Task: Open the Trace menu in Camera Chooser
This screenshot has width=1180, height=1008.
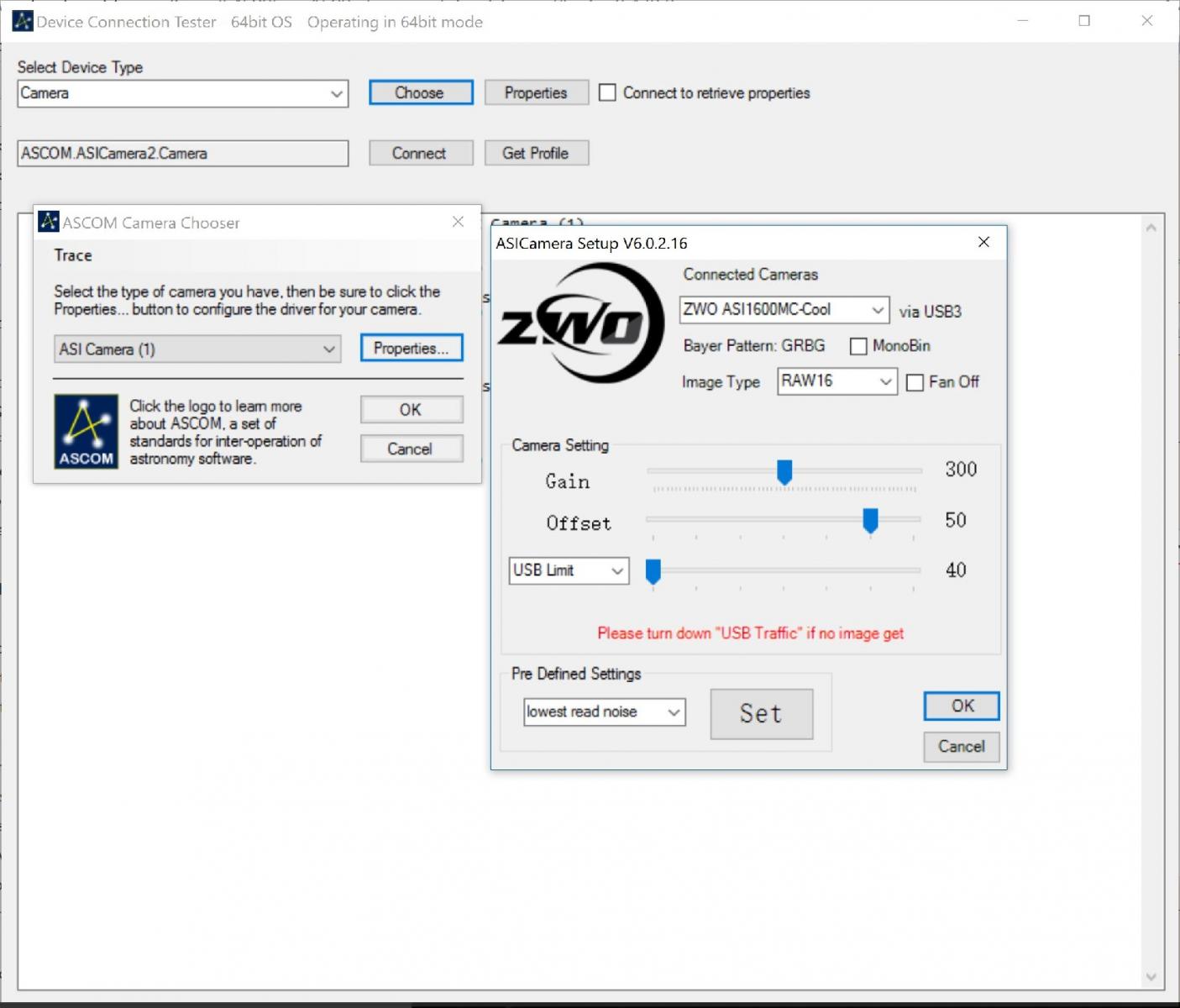Action: 73,255
